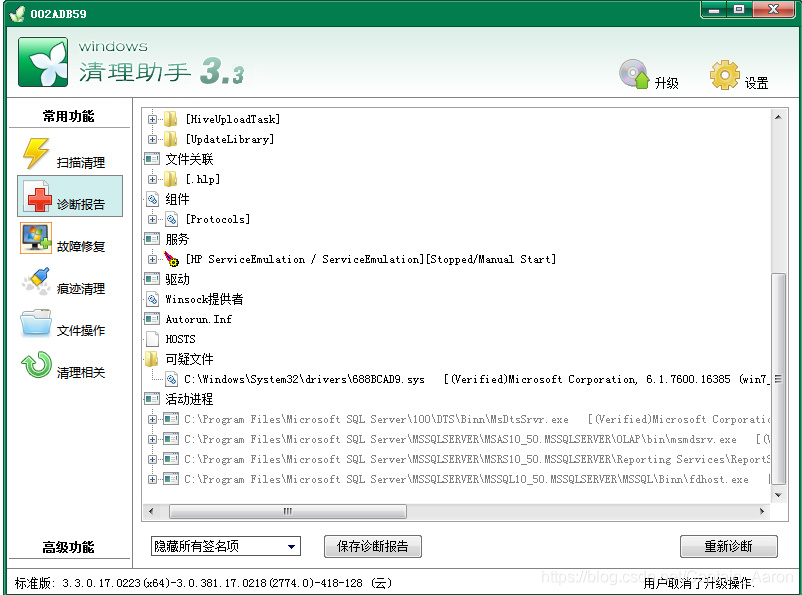Image resolution: width=802 pixels, height=595 pixels.
Task: Click 保存诊断报告 save report button
Action: [x=373, y=546]
